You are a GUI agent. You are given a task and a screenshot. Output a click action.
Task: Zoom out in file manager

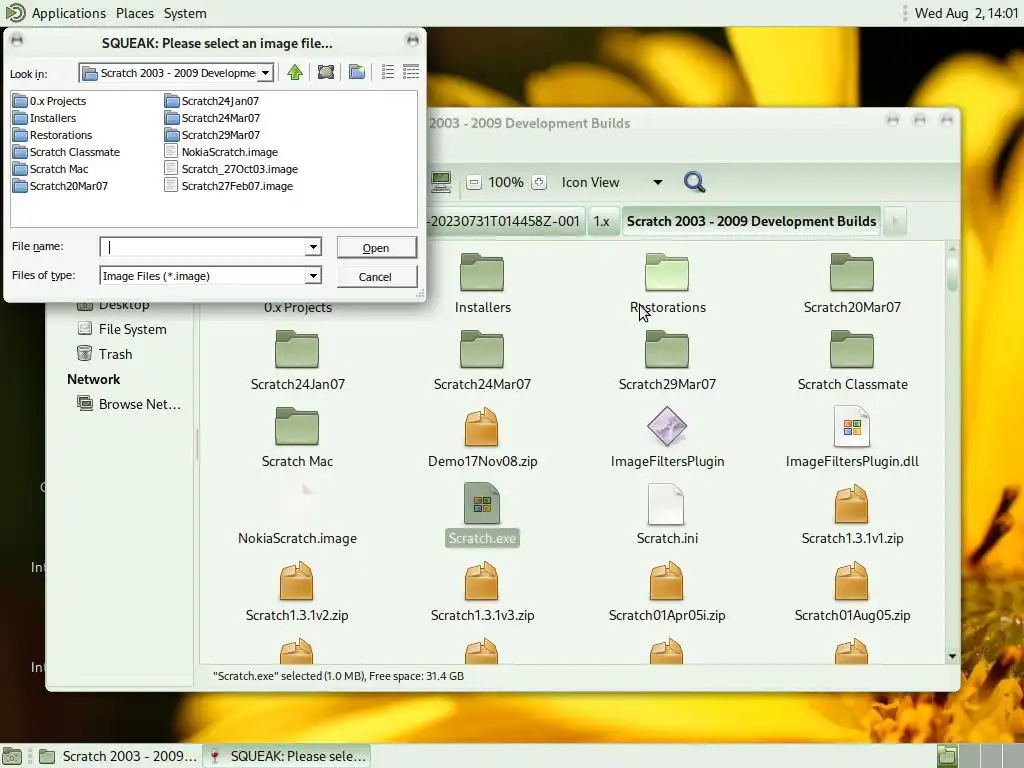pos(474,182)
